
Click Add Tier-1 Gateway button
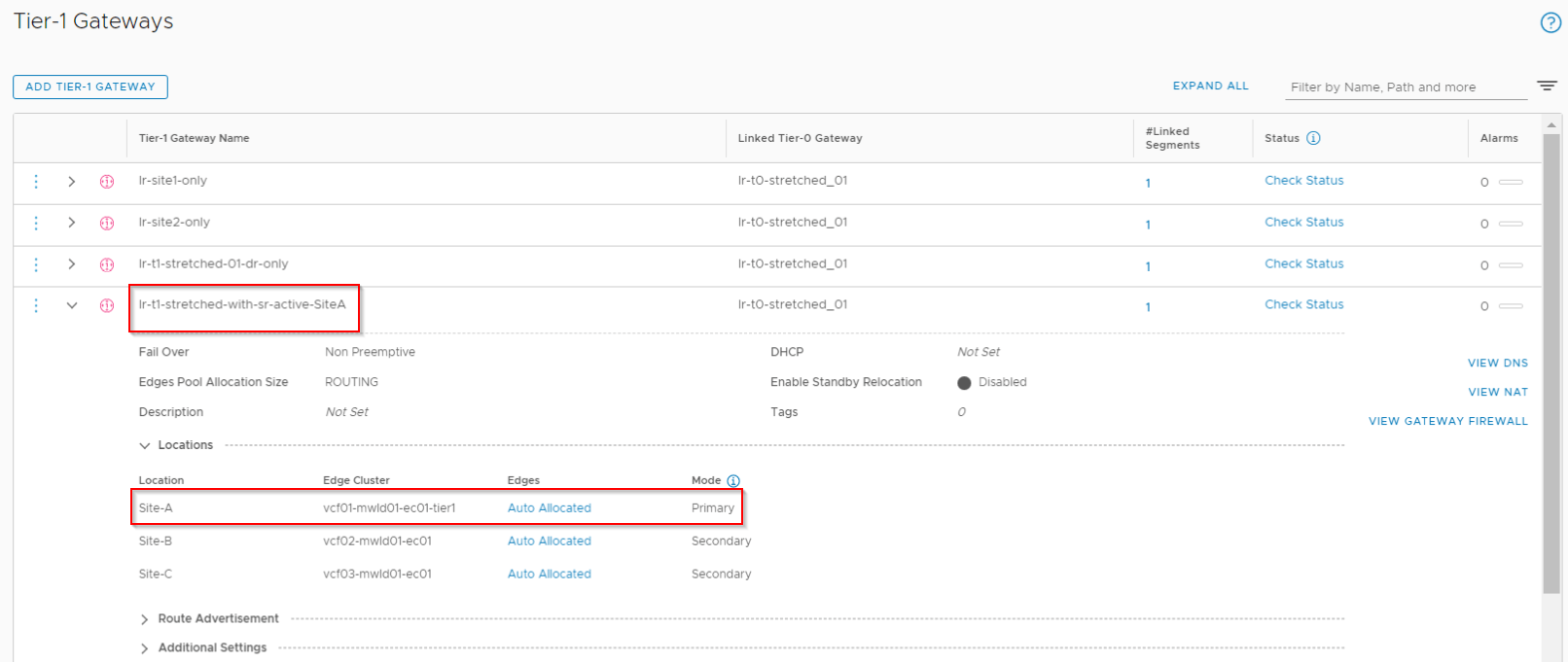click(x=90, y=87)
